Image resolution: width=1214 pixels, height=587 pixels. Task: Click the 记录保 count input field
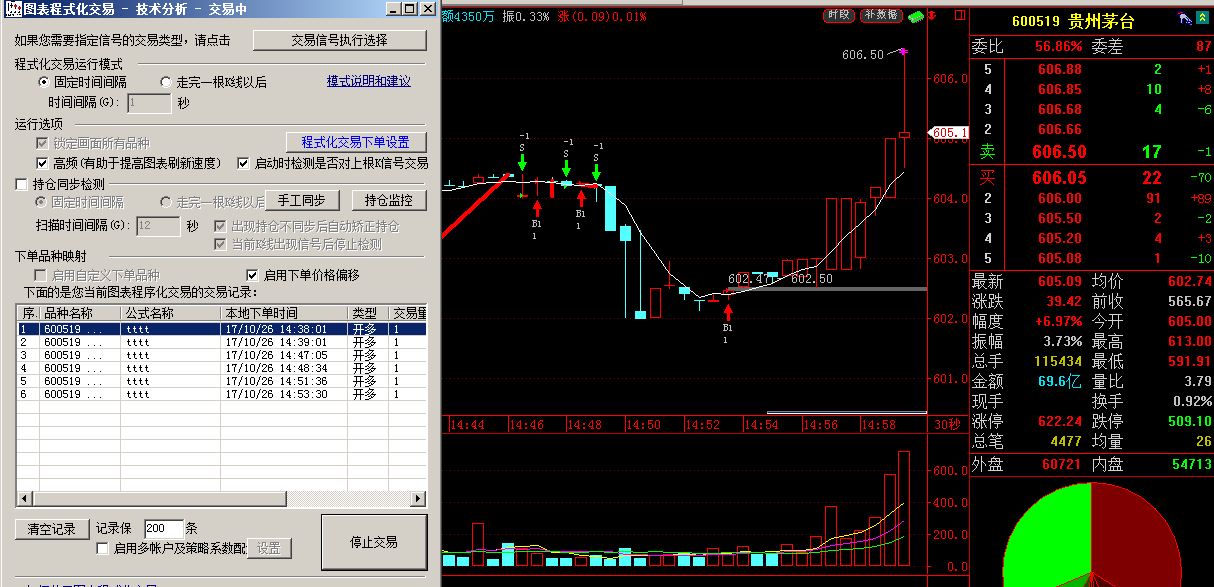164,528
